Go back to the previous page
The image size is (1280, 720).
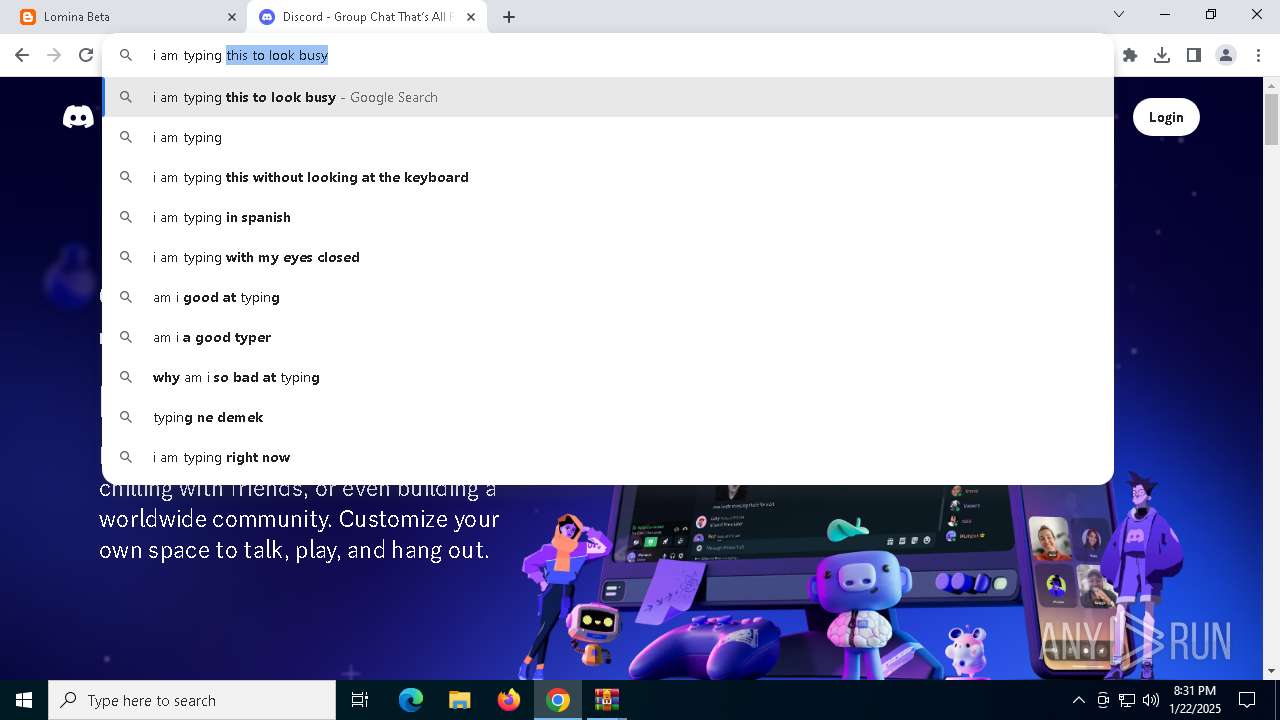[x=22, y=55]
